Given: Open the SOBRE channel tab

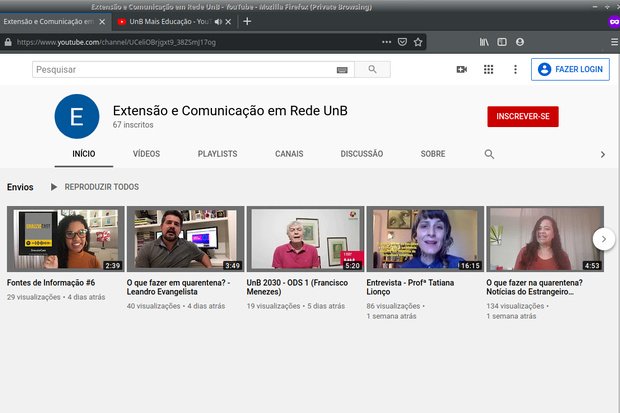Looking at the screenshot, I should coord(433,154).
